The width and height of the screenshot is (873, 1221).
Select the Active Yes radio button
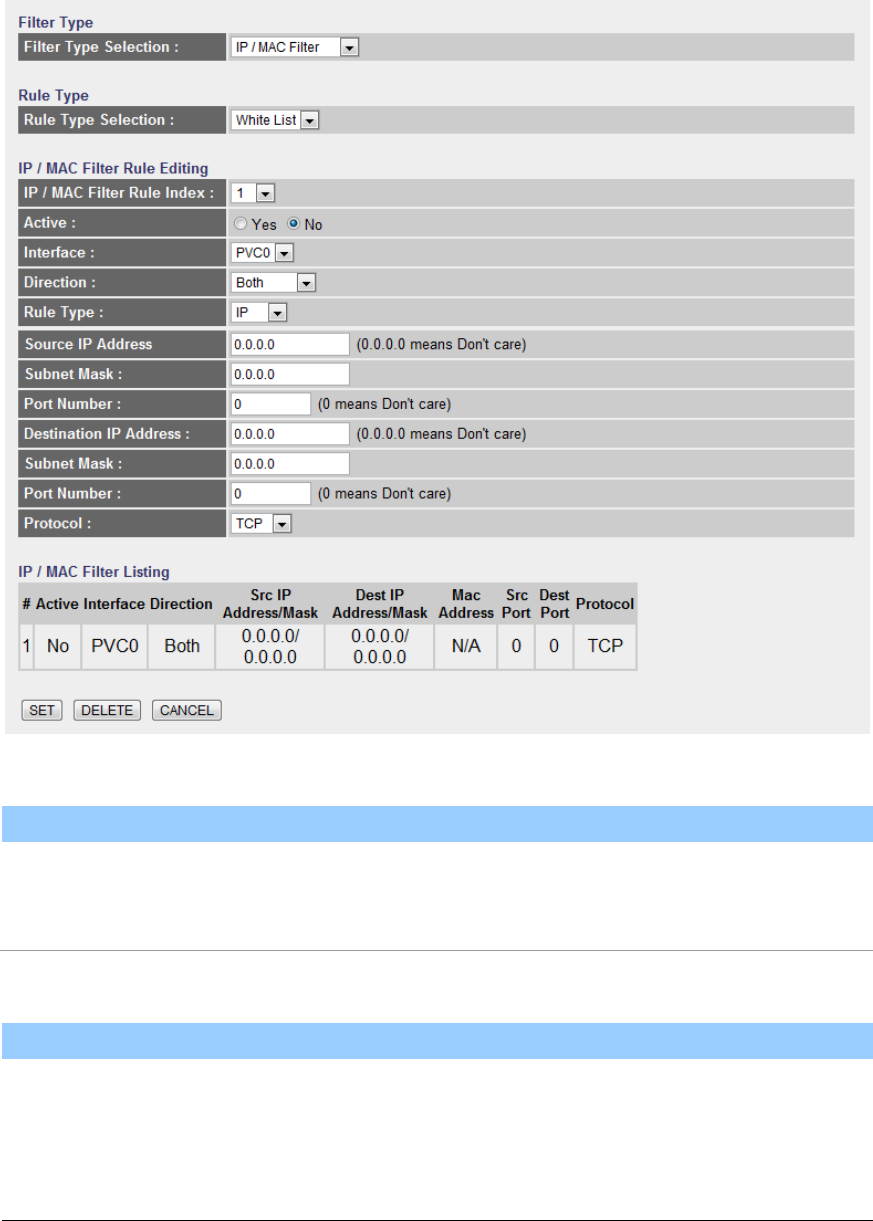click(240, 224)
